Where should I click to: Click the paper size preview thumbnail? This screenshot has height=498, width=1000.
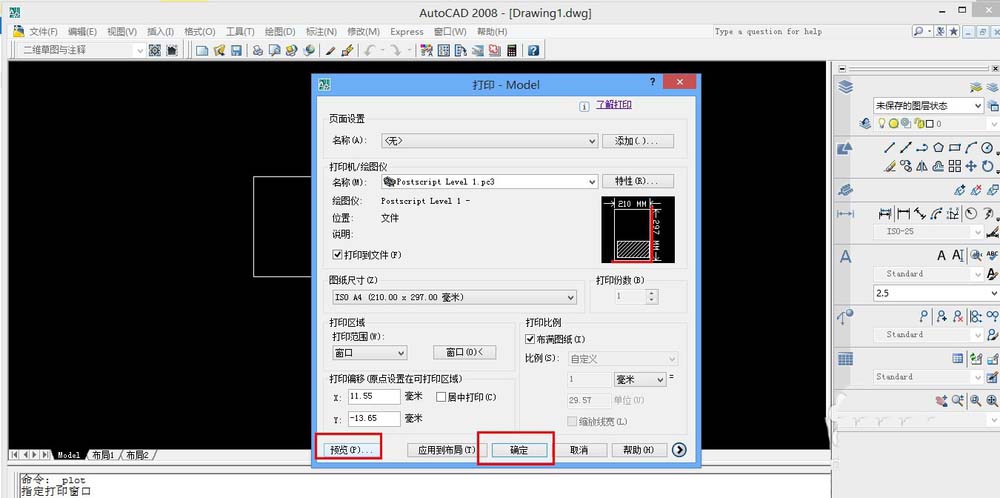(x=638, y=229)
